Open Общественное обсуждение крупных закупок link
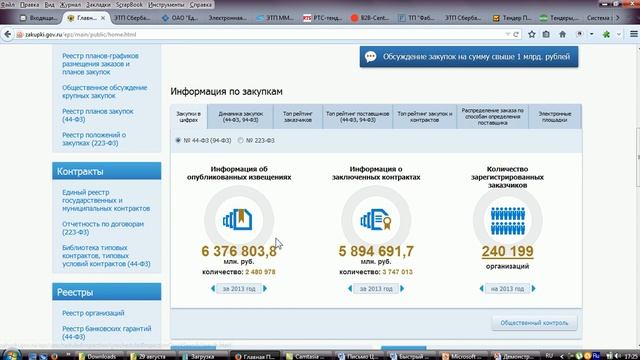 [x=104, y=91]
